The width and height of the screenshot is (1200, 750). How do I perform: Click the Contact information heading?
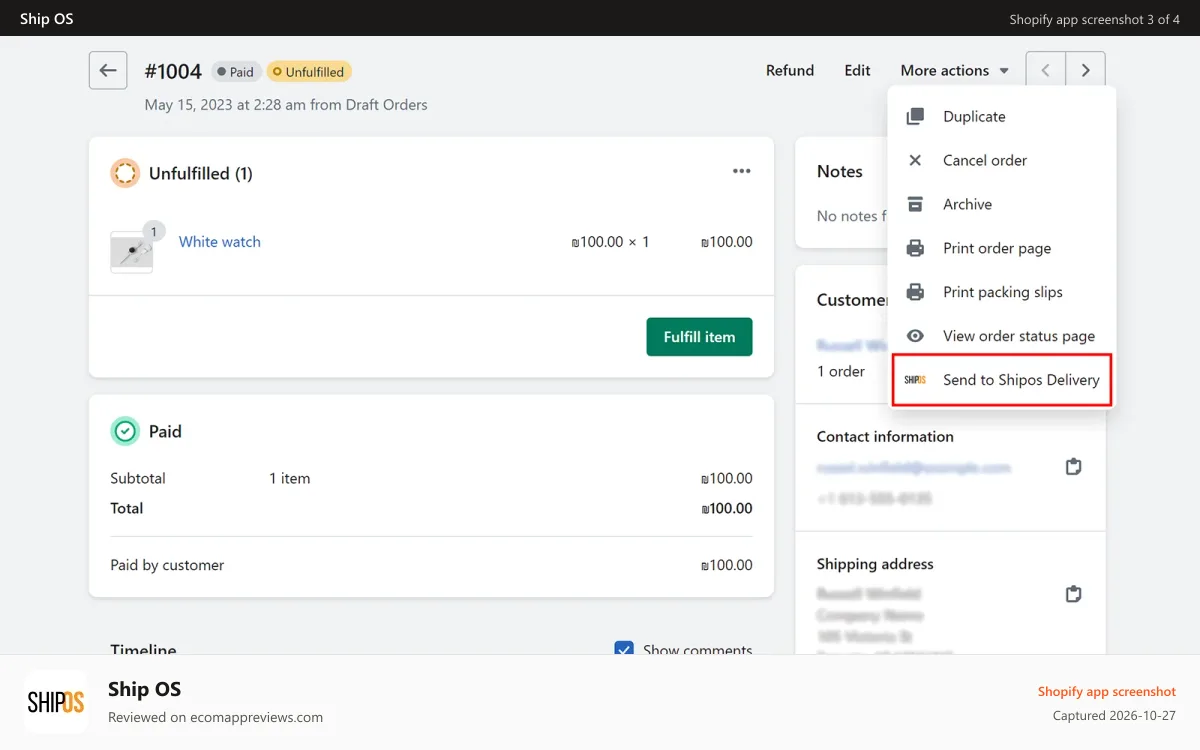click(885, 437)
